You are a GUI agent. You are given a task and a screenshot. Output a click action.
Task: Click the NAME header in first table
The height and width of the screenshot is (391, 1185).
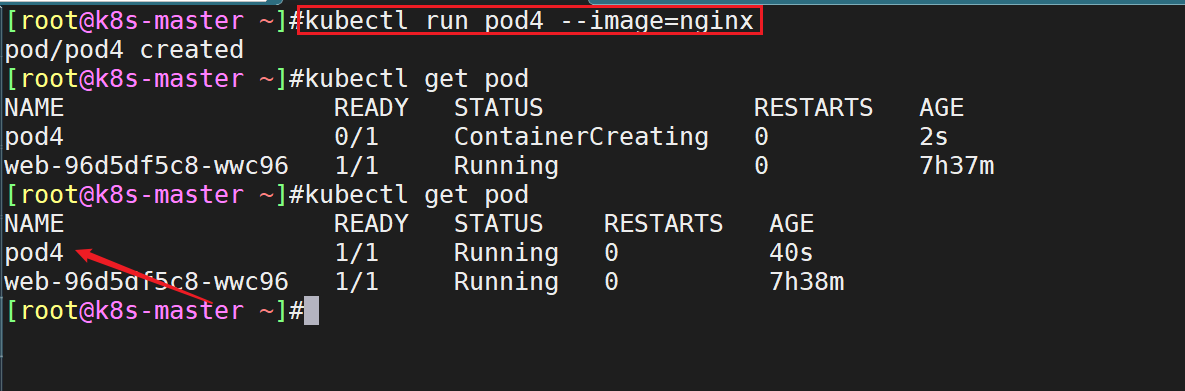point(35,108)
